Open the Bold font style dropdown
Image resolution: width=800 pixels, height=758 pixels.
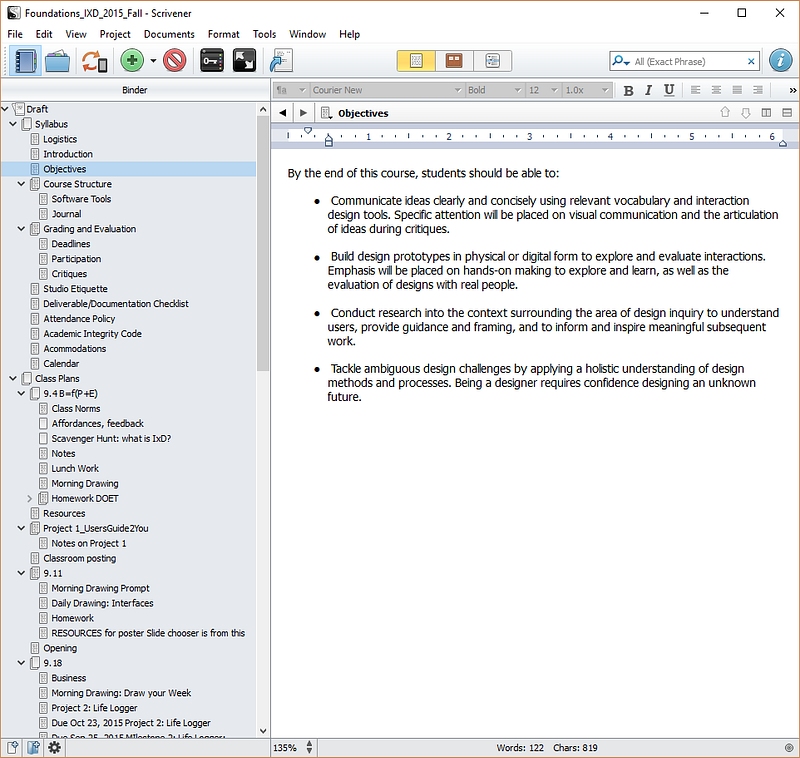(494, 90)
